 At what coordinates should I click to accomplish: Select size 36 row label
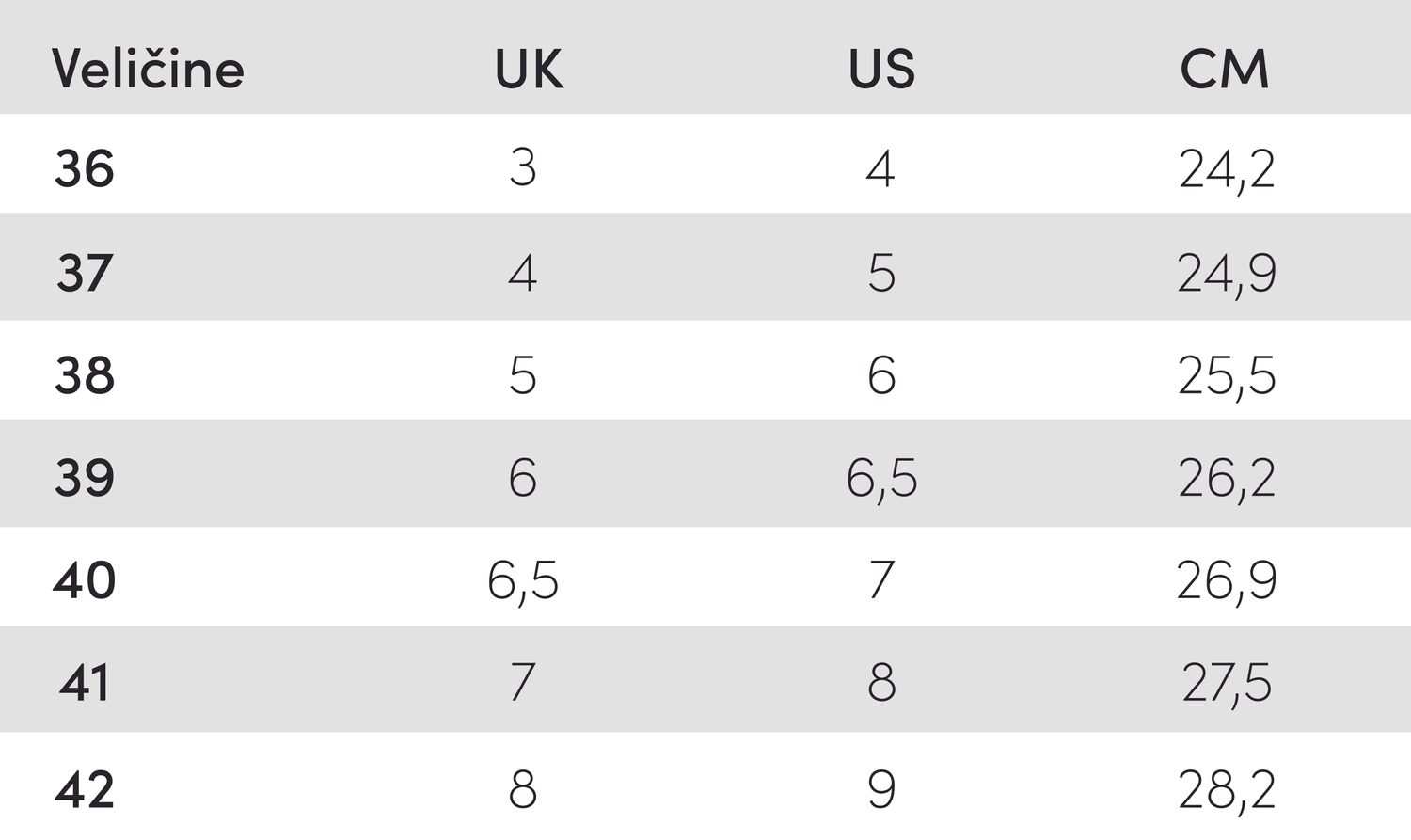(x=85, y=169)
